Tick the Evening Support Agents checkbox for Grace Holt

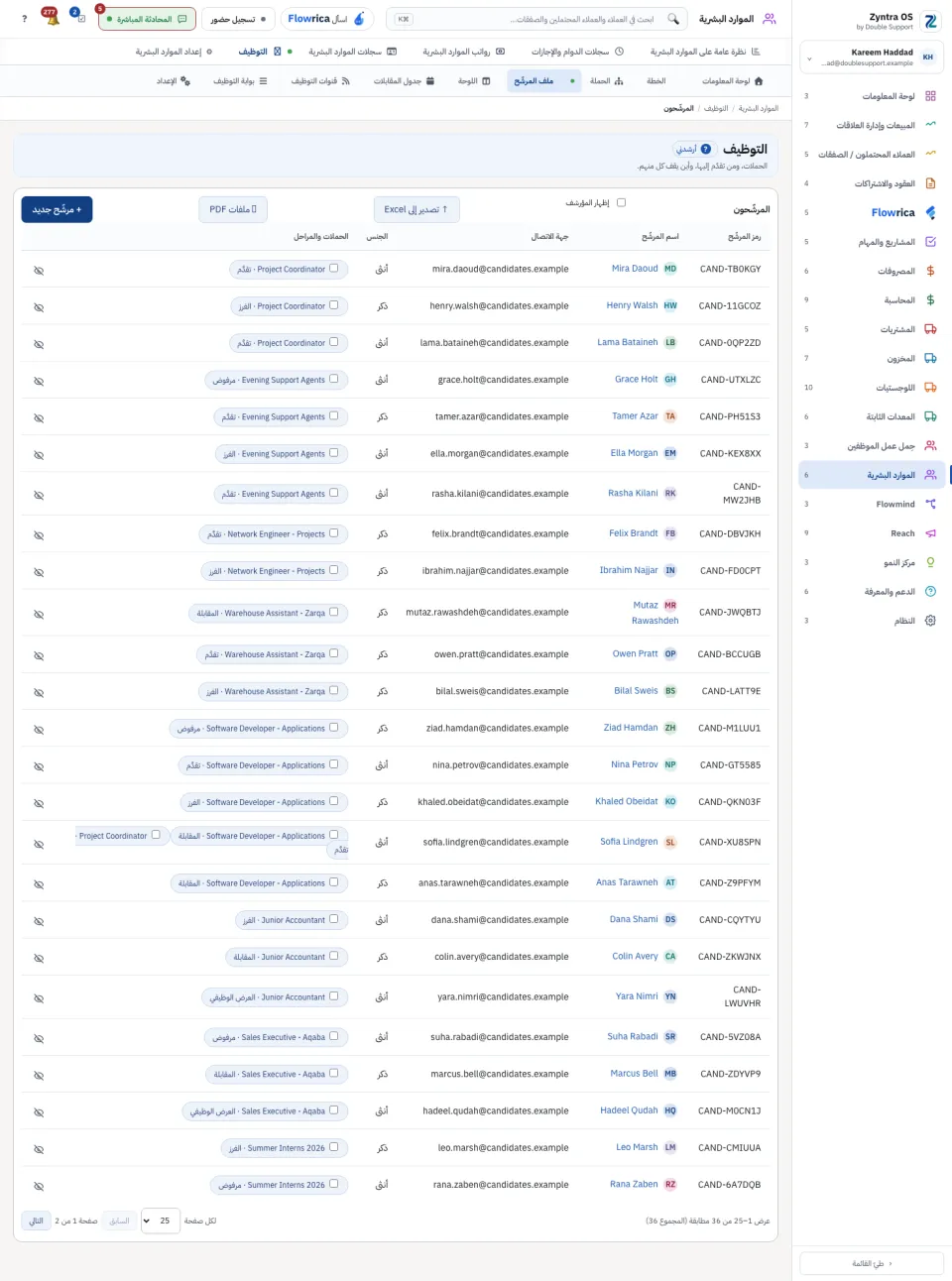[x=333, y=379]
